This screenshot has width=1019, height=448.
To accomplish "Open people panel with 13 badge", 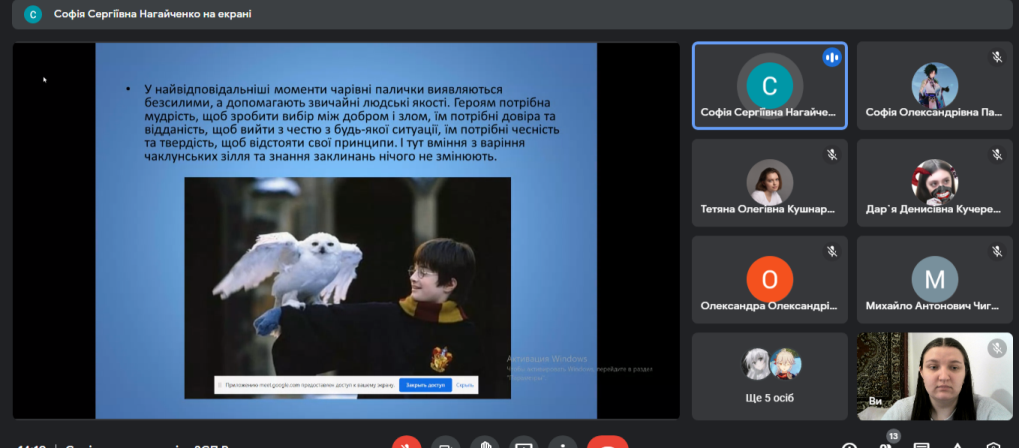I will pyautogui.click(x=886, y=443).
